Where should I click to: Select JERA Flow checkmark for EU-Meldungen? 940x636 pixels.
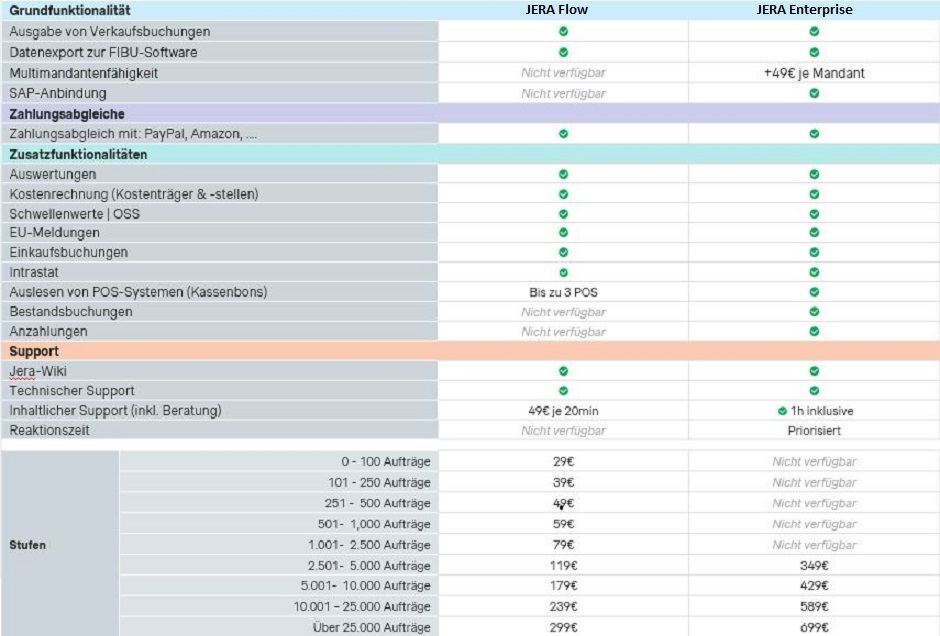(563, 233)
